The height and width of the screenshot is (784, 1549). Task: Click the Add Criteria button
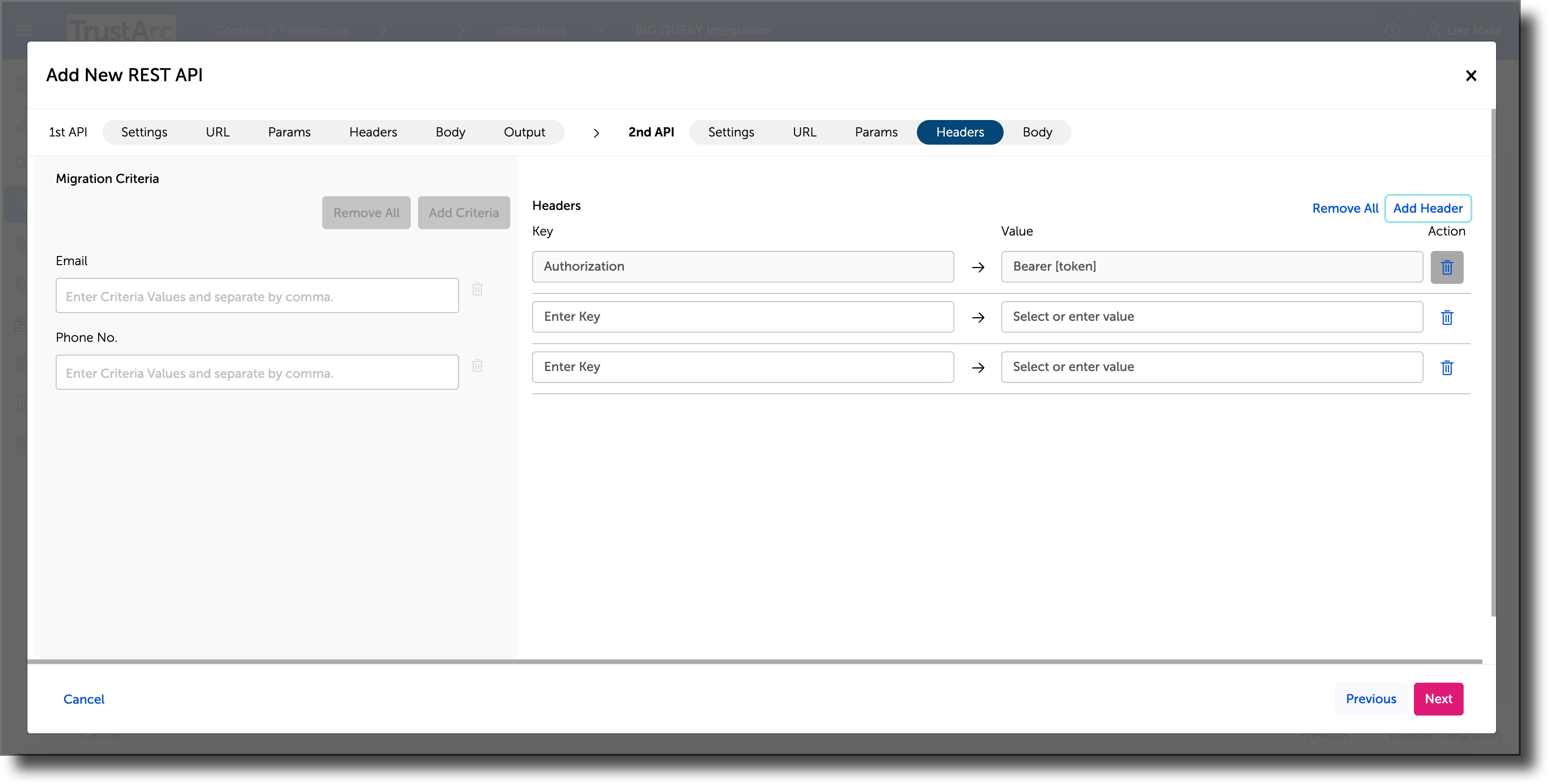464,213
